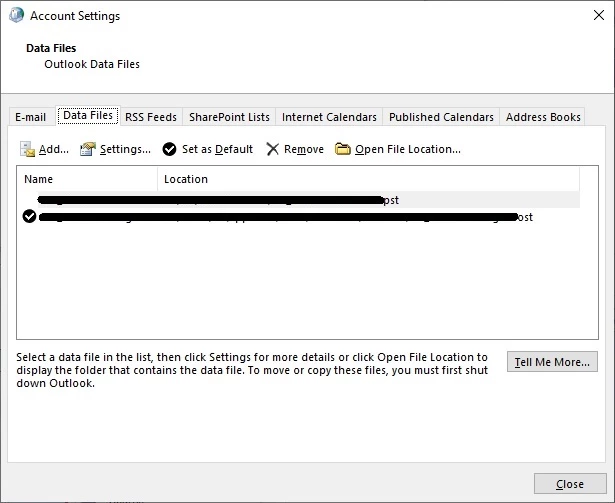Image resolution: width=615 pixels, height=503 pixels.
Task: Go to the SharePoint Lists tab
Action: pos(229,117)
